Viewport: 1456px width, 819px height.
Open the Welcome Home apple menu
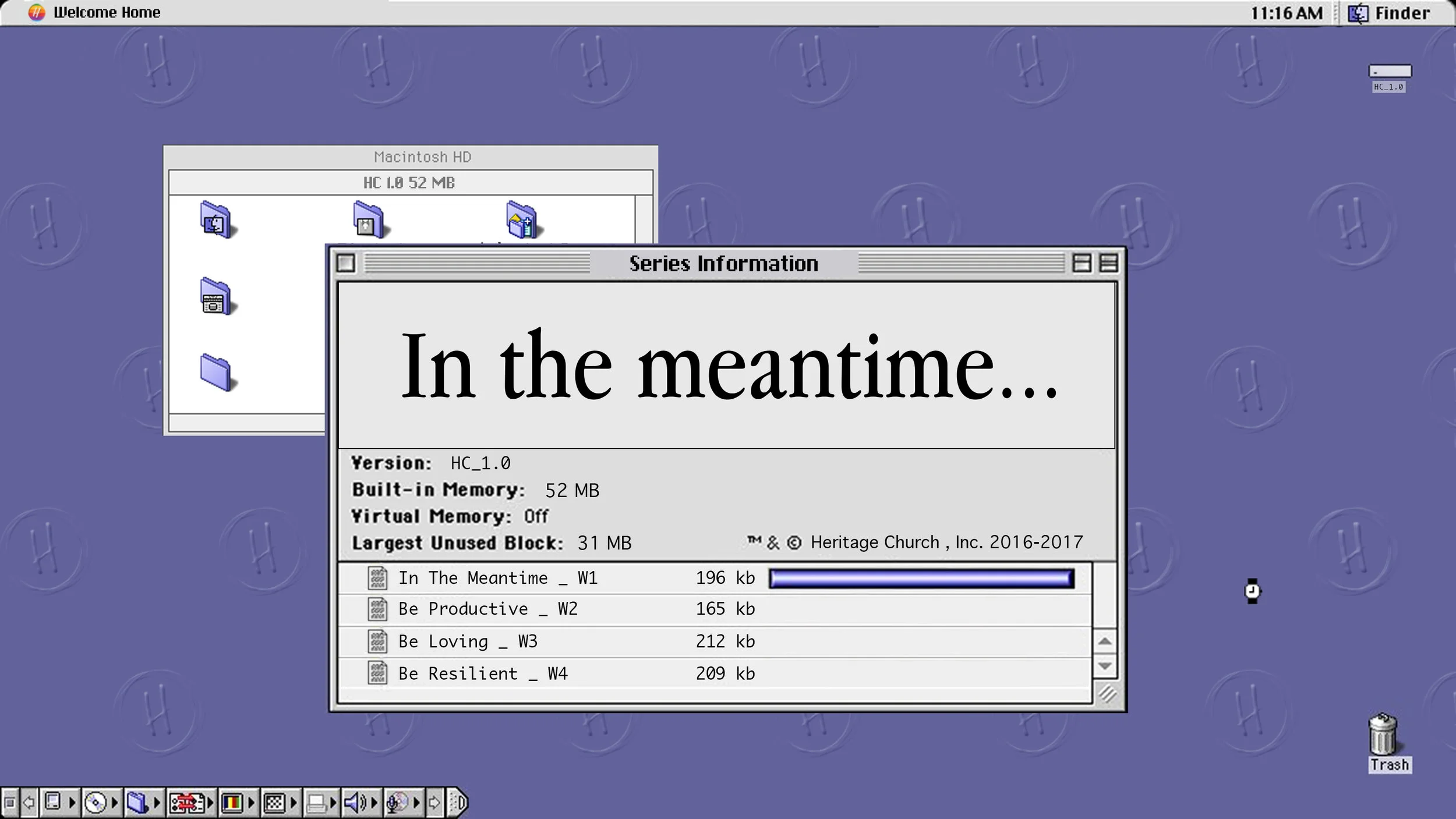tap(37, 12)
